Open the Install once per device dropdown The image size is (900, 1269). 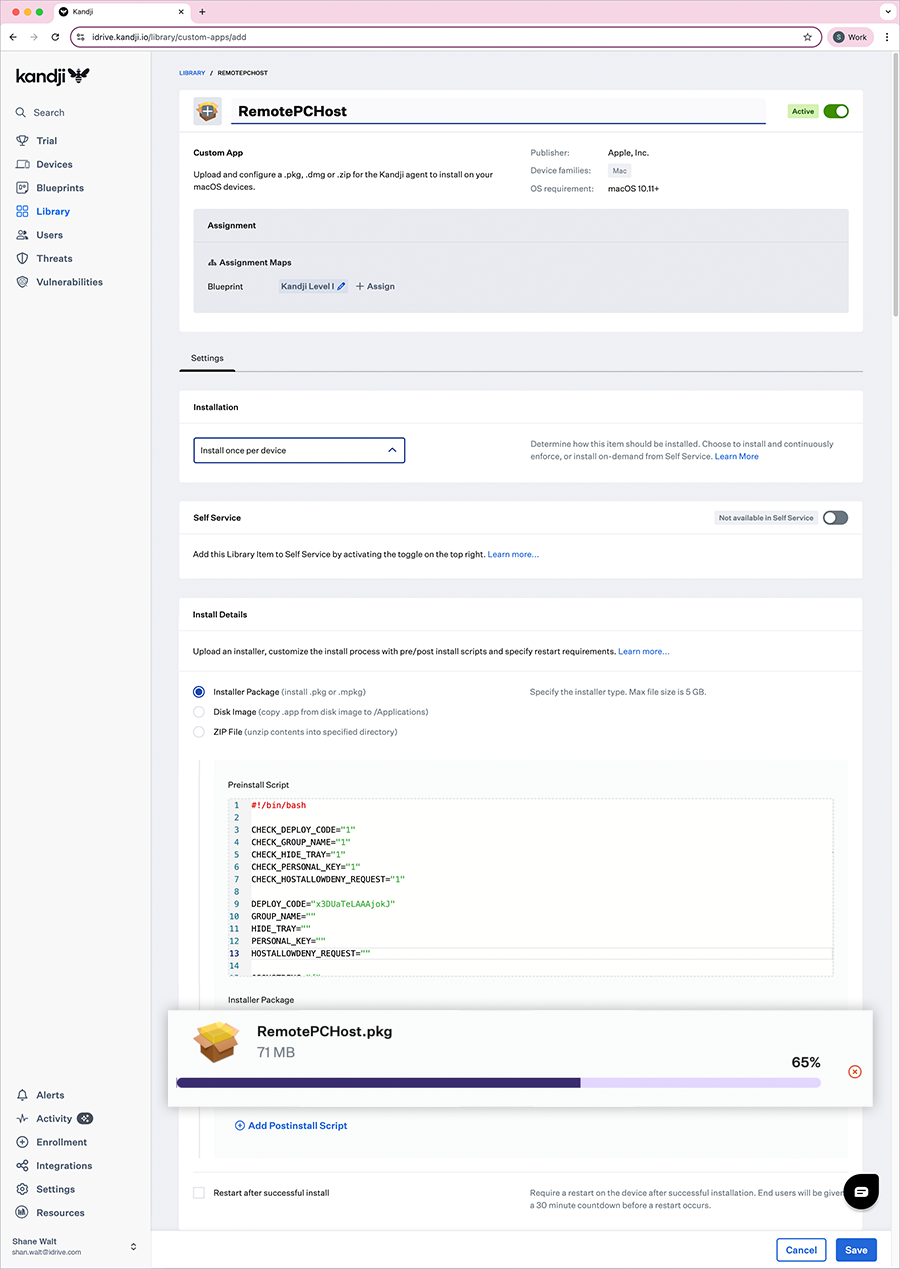(298, 451)
